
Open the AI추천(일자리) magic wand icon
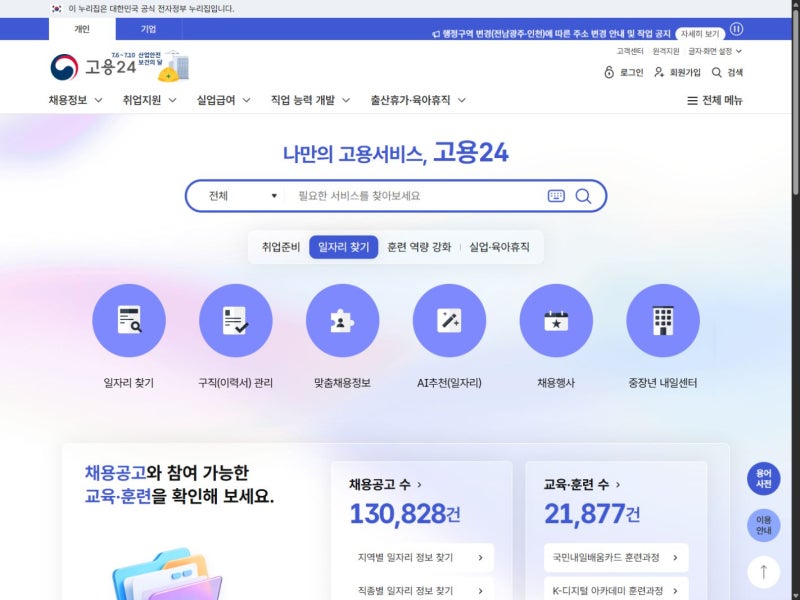point(449,320)
